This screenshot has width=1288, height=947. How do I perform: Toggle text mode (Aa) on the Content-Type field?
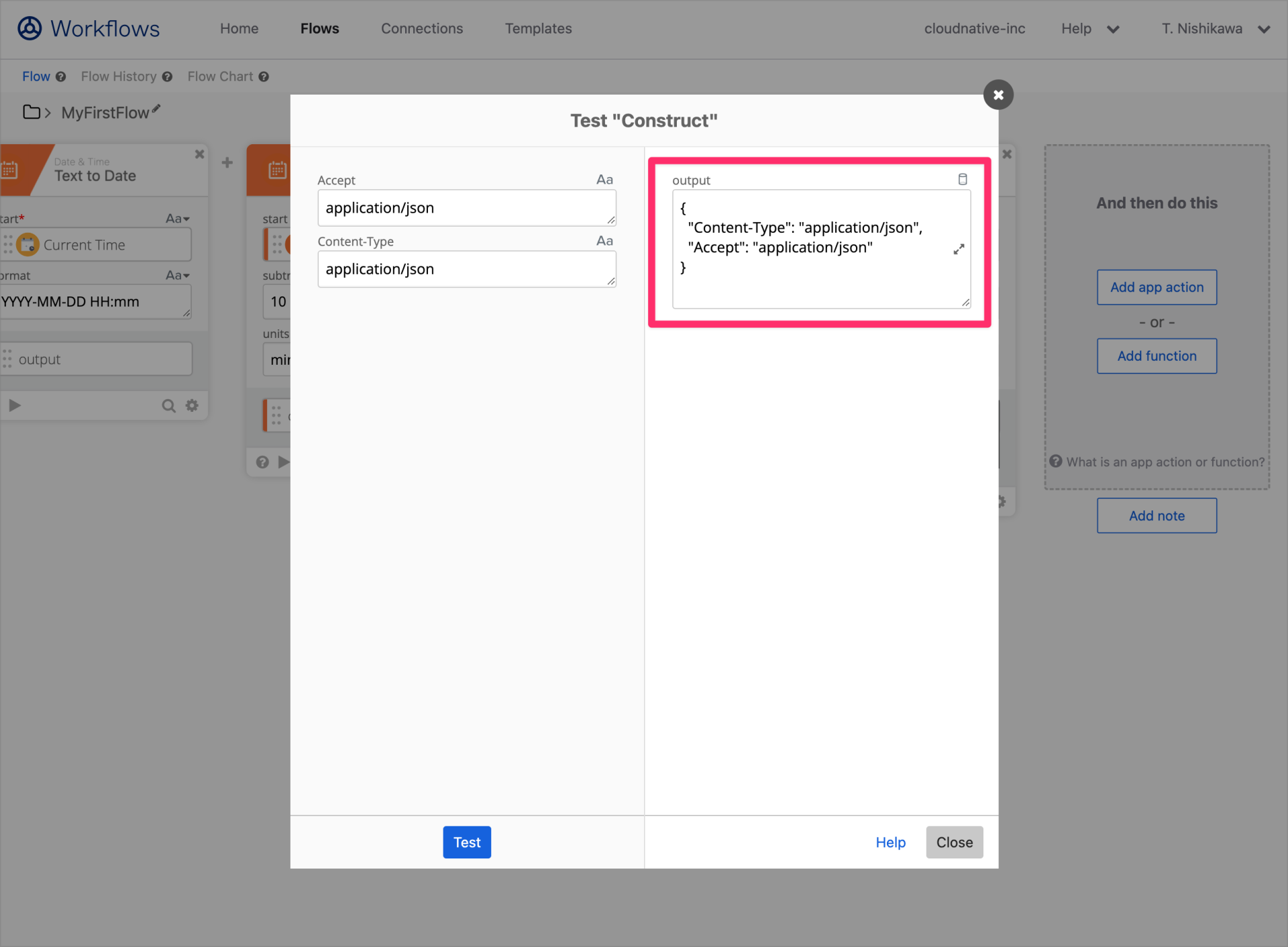[604, 241]
